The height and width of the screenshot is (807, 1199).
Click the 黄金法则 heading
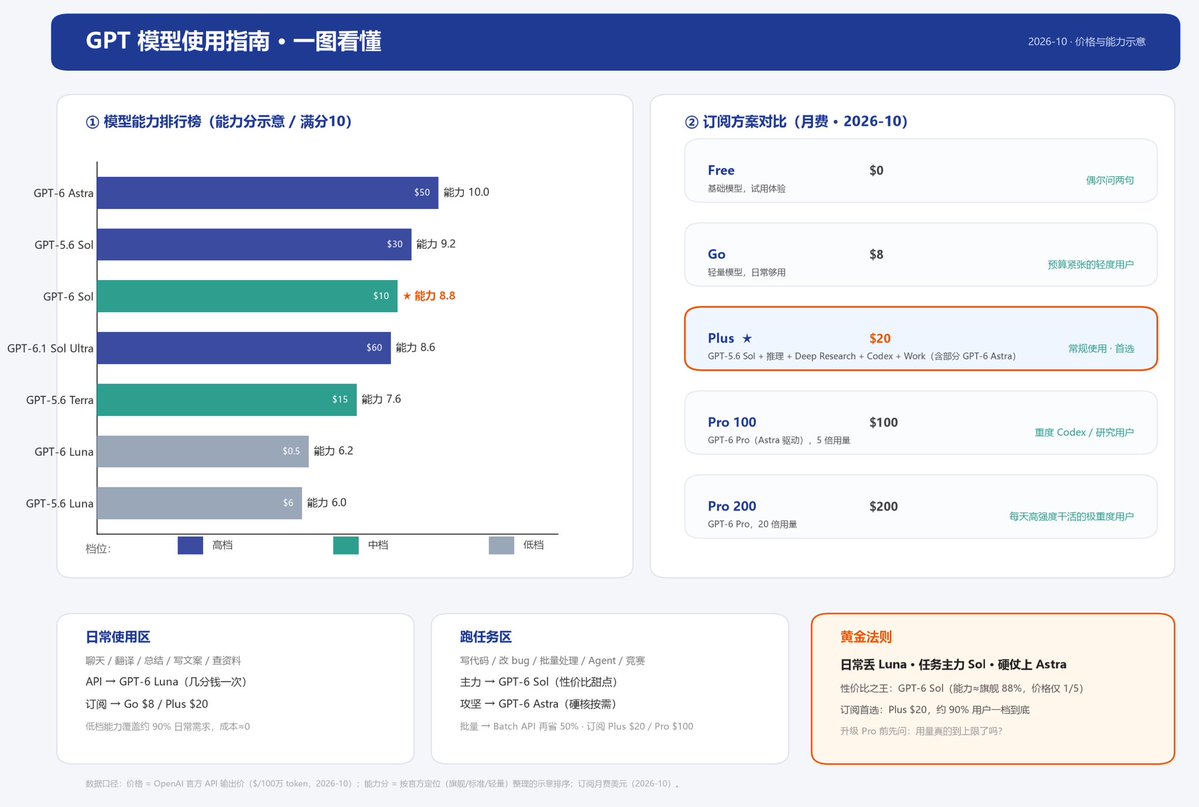point(866,636)
